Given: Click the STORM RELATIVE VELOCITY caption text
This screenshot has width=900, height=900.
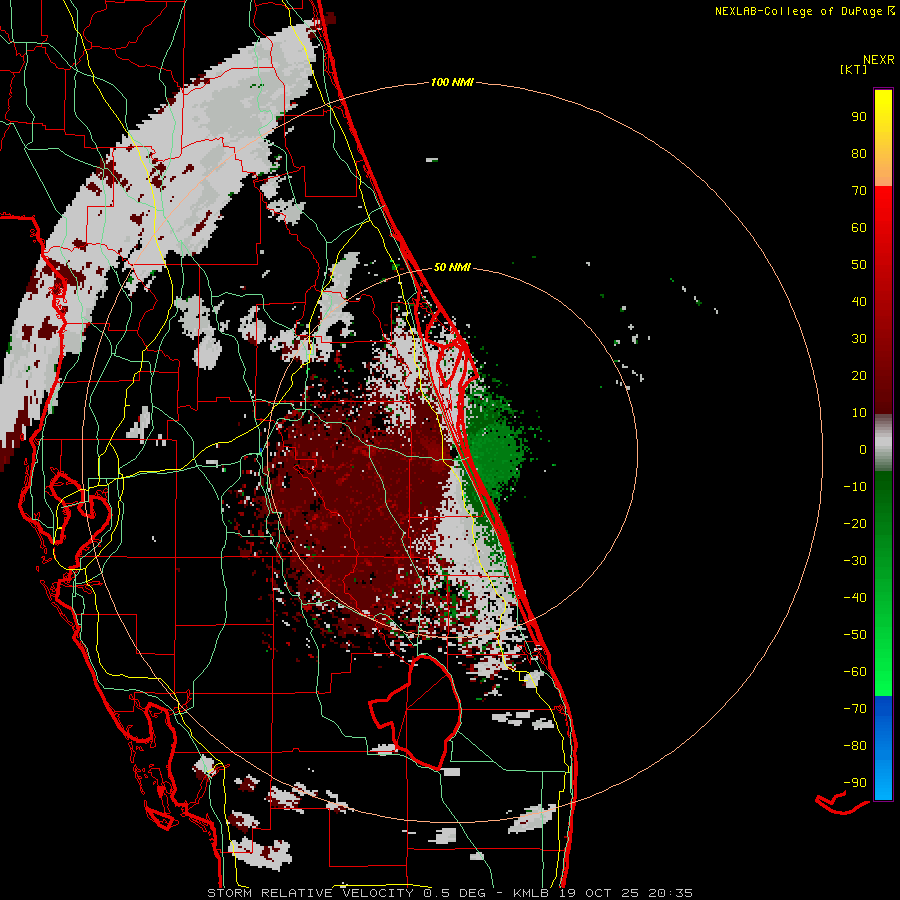Looking at the screenshot, I should pos(310,893).
